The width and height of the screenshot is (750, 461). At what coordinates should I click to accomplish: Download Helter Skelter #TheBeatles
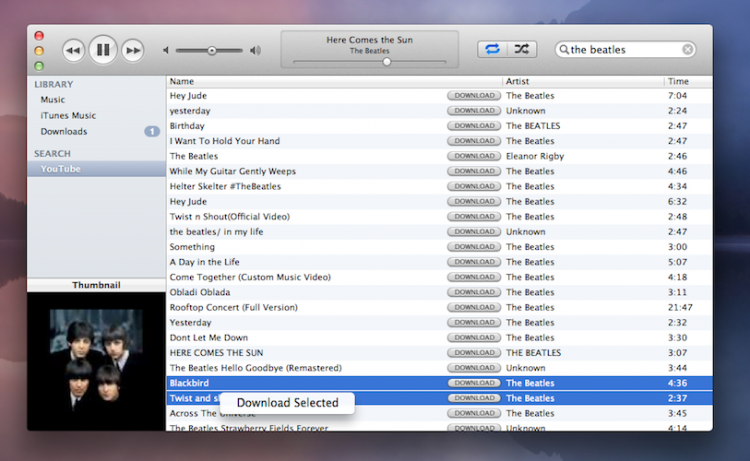pos(474,186)
